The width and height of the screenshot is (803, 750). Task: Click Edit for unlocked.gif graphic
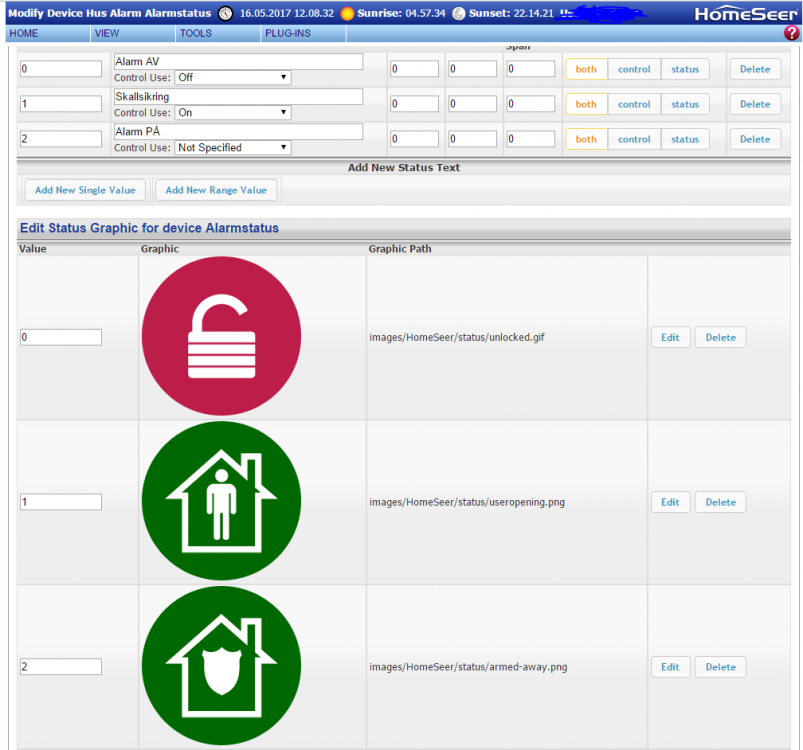click(670, 337)
